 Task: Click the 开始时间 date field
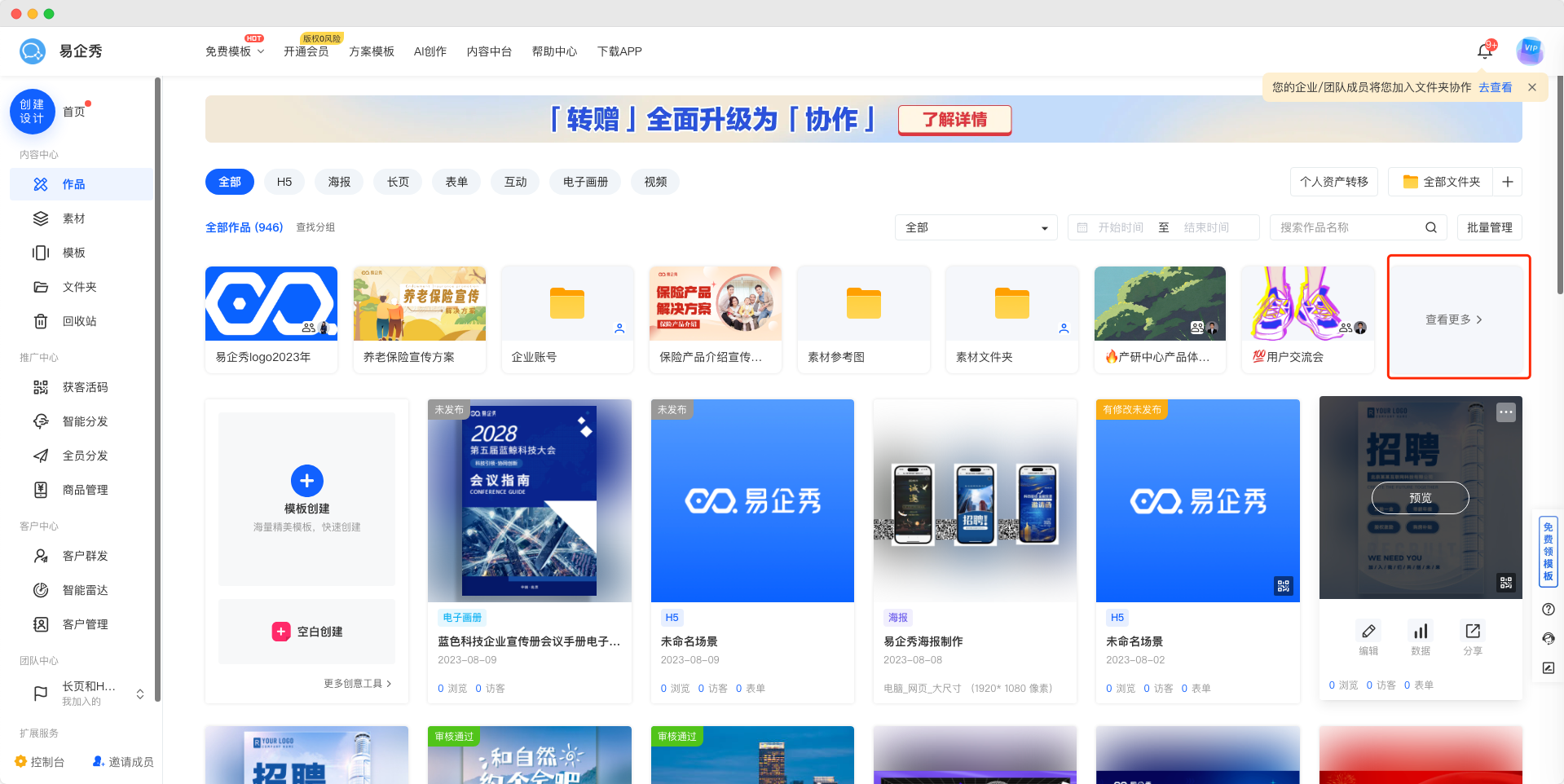tap(1121, 227)
